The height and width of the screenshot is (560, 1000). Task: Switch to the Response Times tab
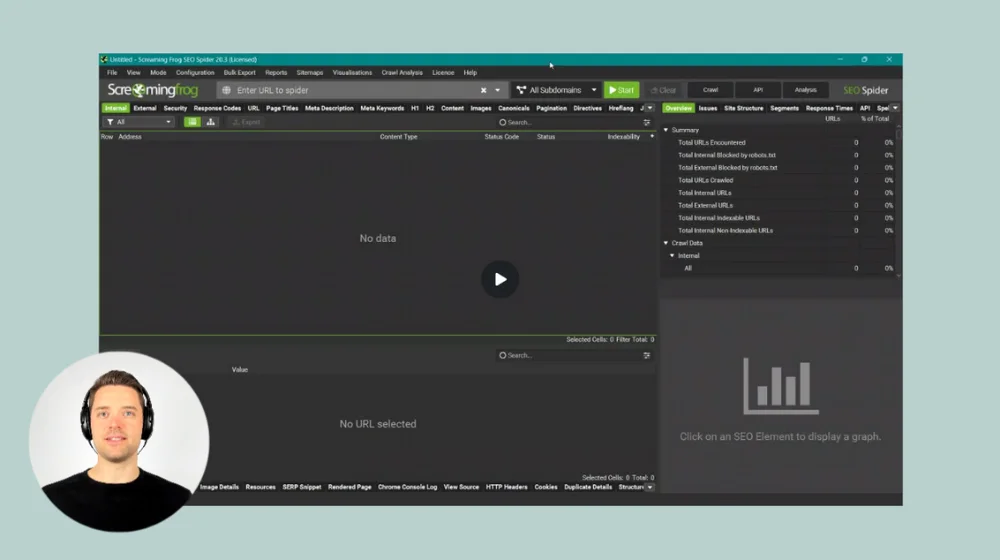click(829, 108)
